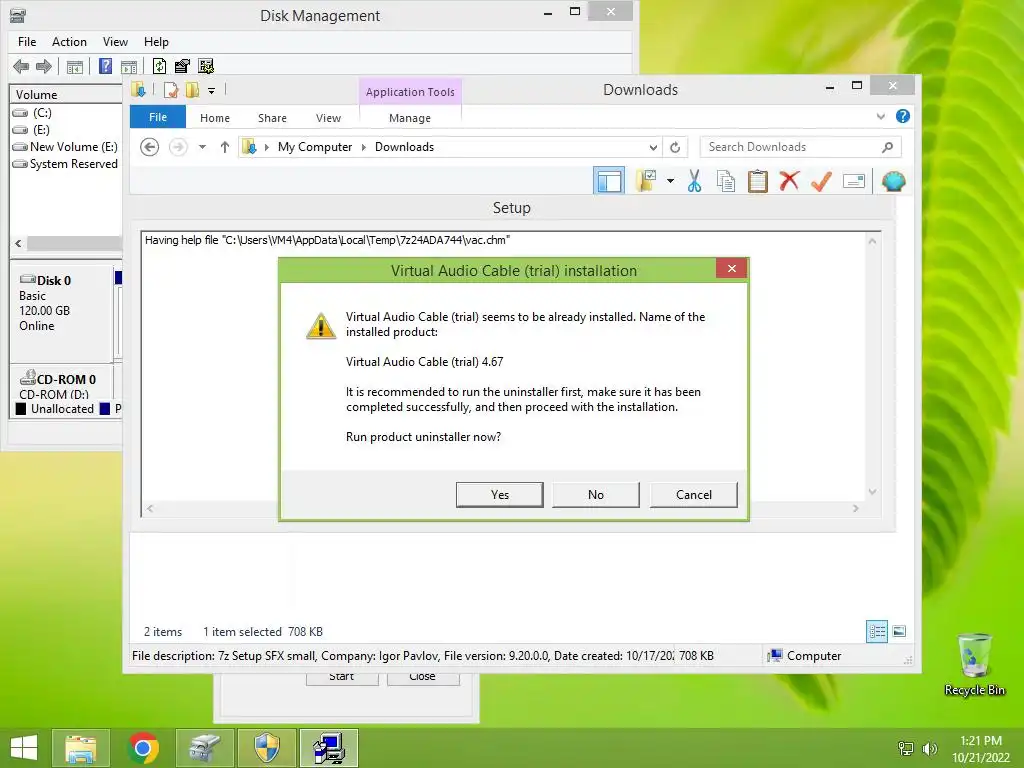Click the orange checkmark icon
1024x768 pixels.
pyautogui.click(x=822, y=181)
